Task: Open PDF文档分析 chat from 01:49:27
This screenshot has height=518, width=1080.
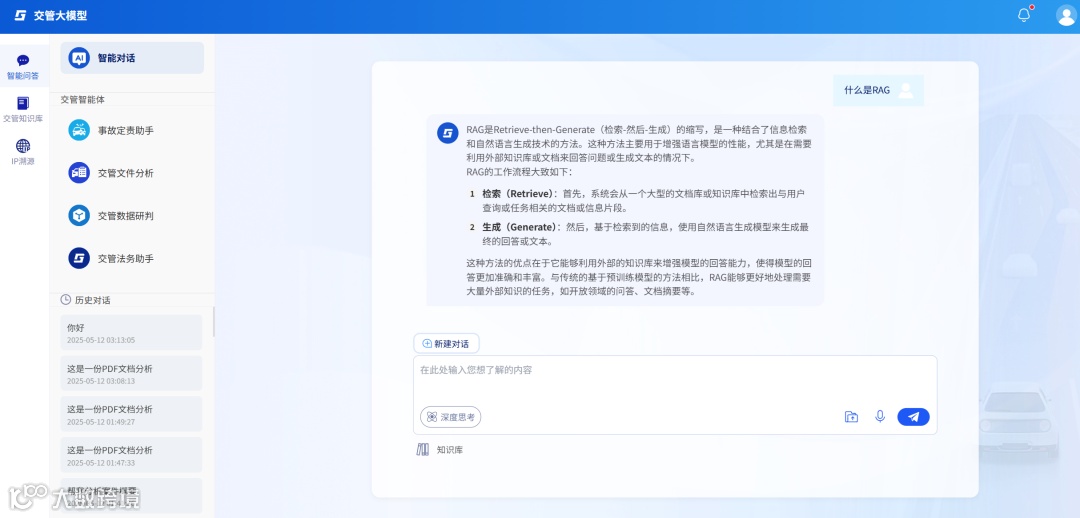Action: [x=131, y=414]
